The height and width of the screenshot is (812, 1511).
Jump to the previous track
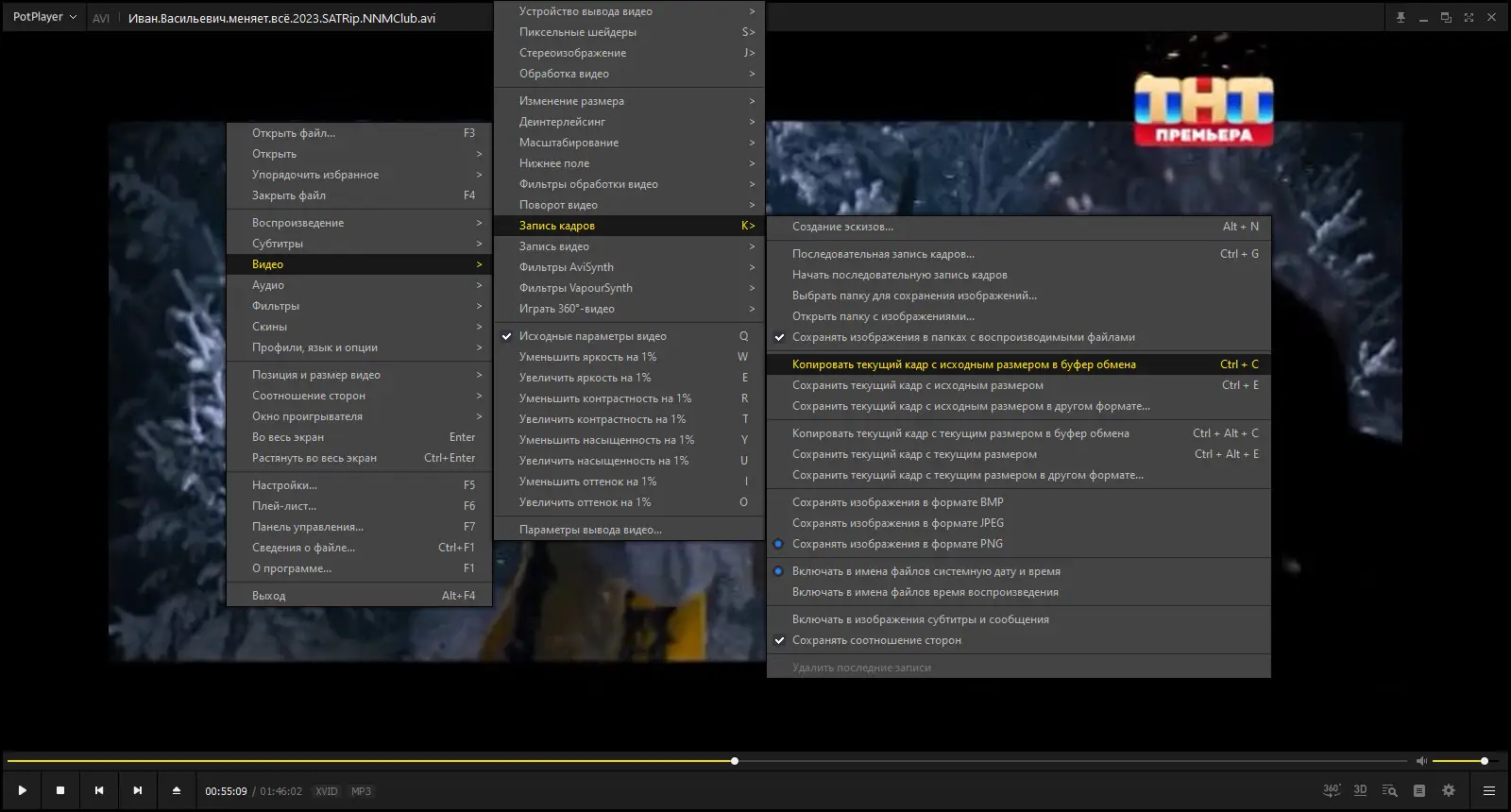tap(99, 790)
